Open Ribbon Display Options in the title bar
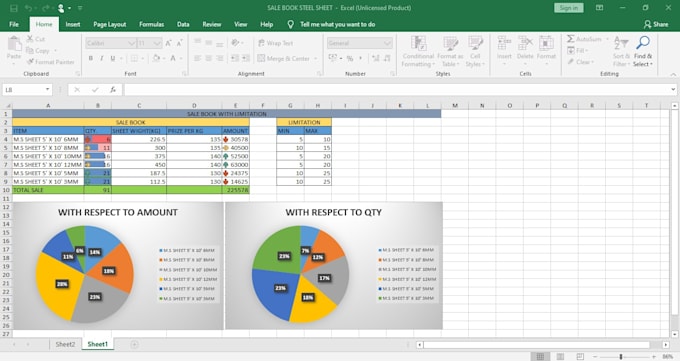The height and width of the screenshot is (361, 680). point(599,8)
